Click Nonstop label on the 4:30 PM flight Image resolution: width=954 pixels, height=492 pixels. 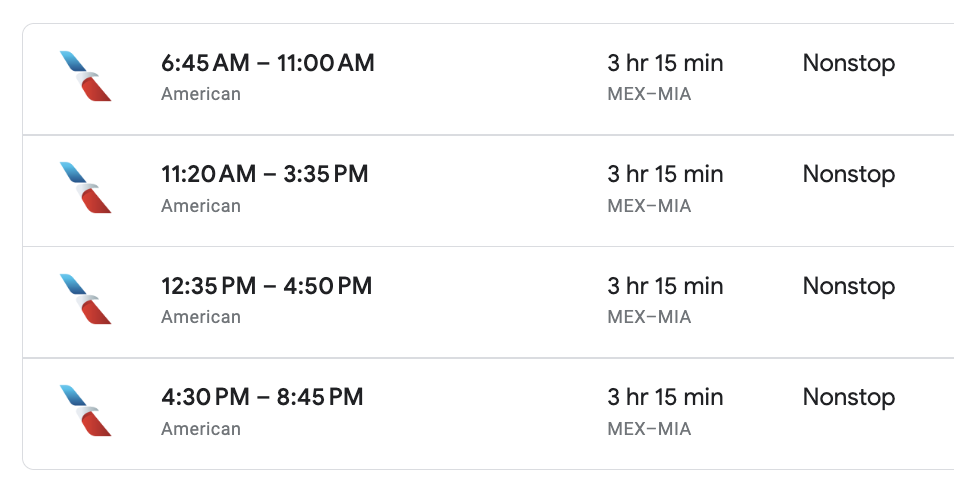849,398
